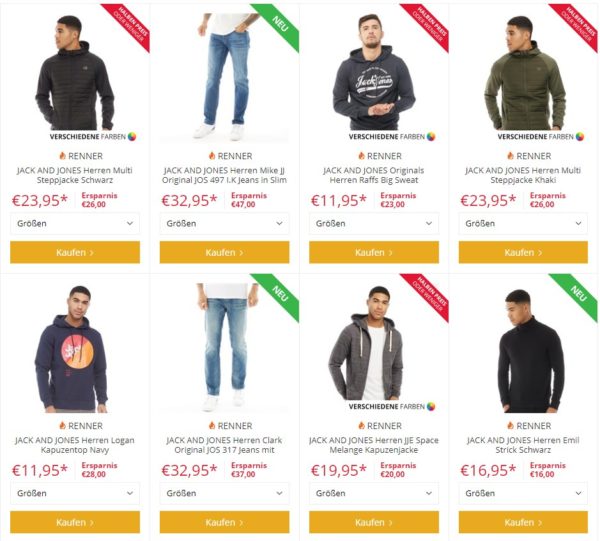Viewport: 600px width, 541px height.
Task: Click the color wheel icon on Steppjacke Schwarz
Action: click(132, 137)
